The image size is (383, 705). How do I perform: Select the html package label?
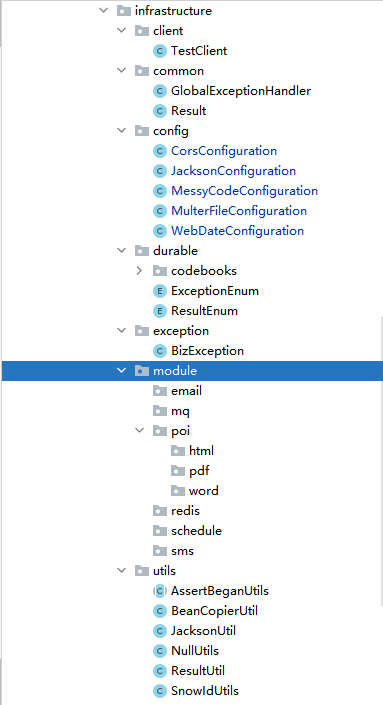pos(201,451)
